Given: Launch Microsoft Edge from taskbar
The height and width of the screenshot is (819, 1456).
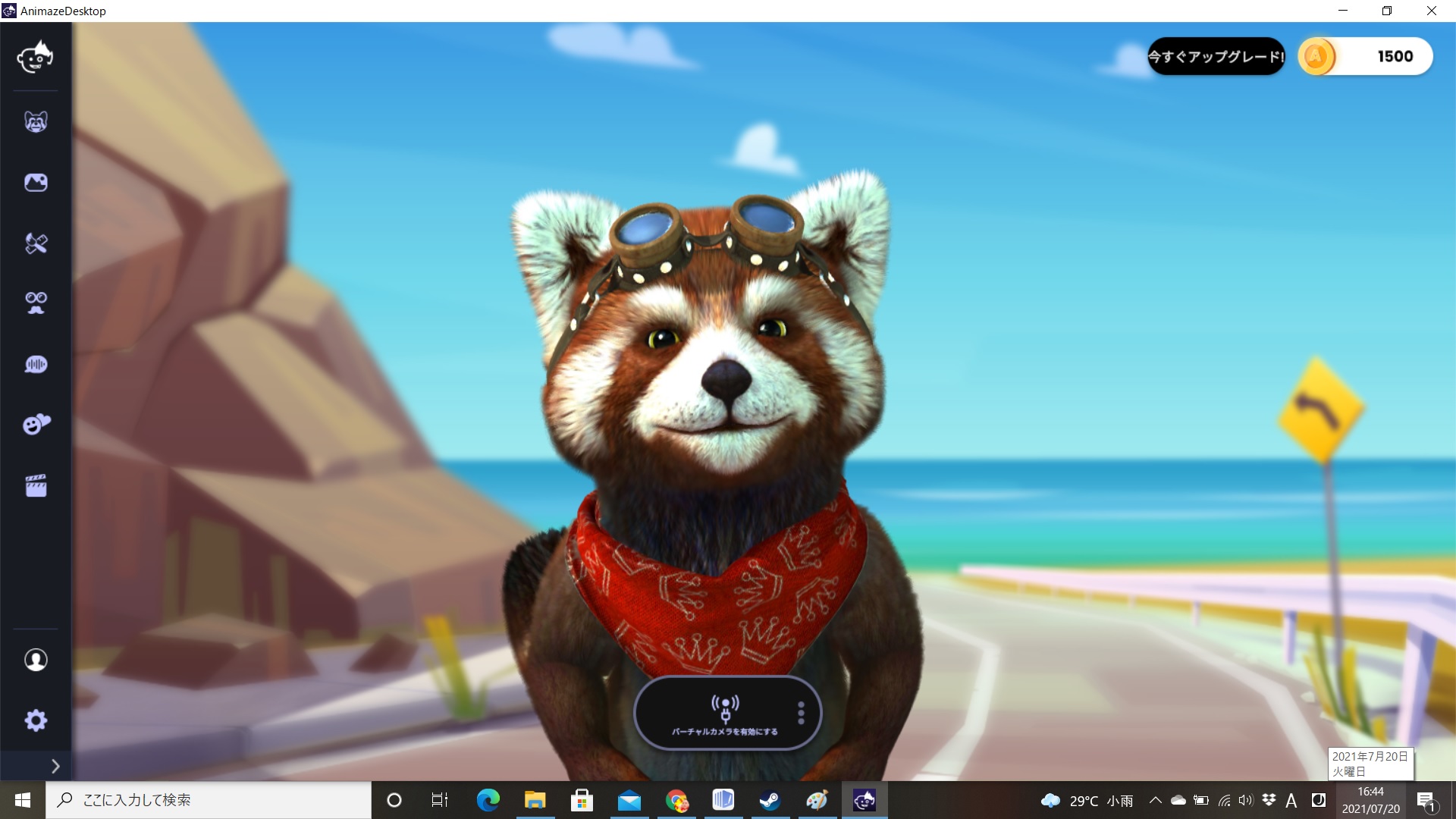Looking at the screenshot, I should tap(488, 800).
